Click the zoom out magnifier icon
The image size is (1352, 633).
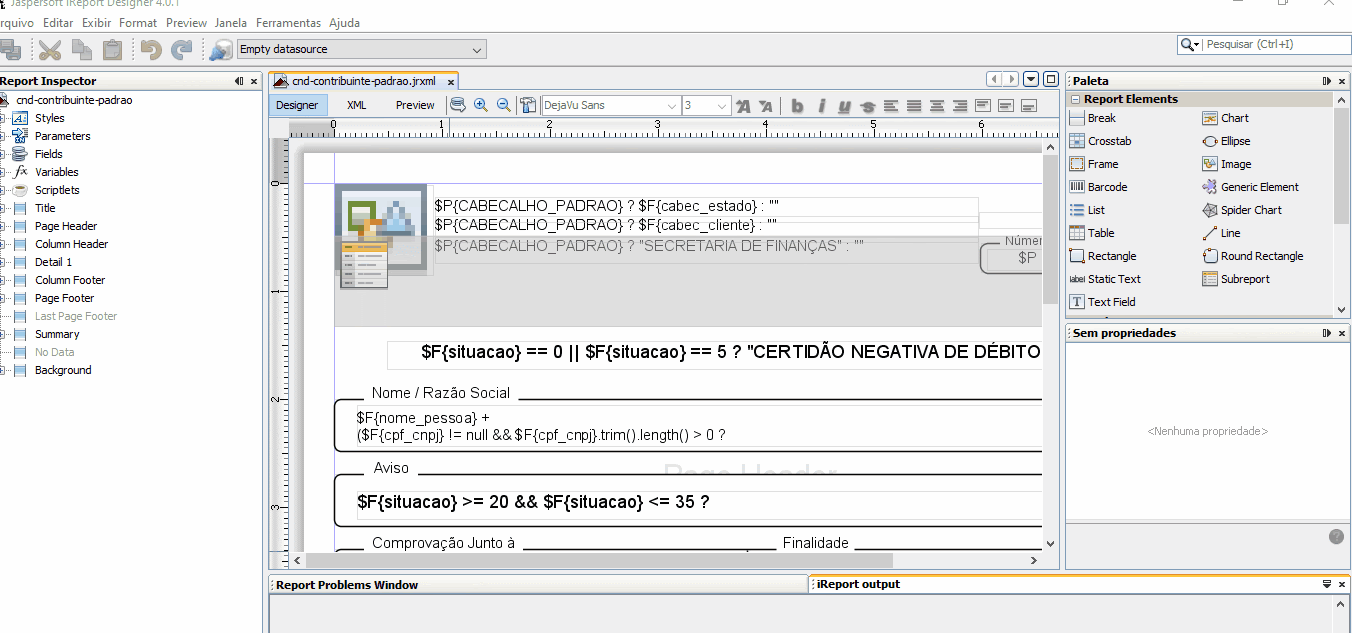504,105
